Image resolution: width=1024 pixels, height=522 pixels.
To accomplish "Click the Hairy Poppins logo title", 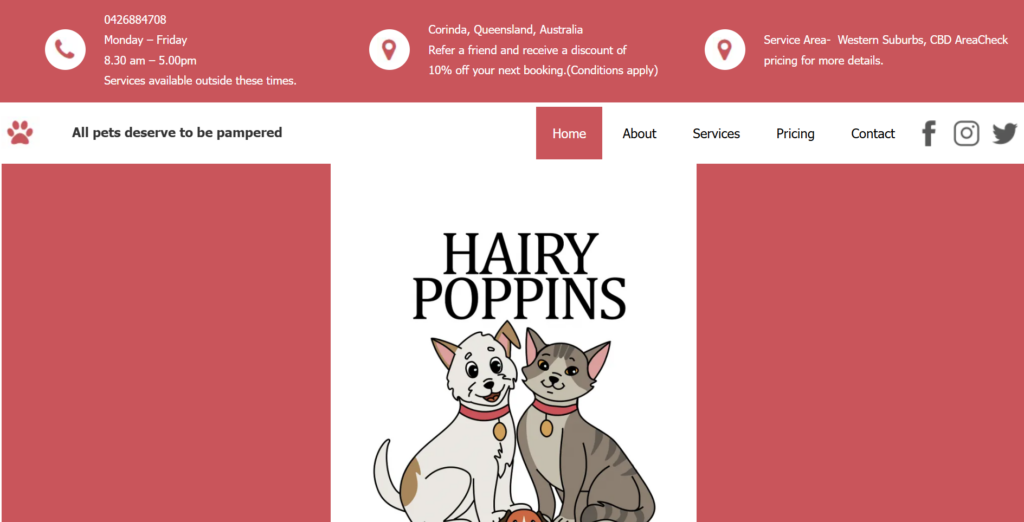I will pos(520,276).
